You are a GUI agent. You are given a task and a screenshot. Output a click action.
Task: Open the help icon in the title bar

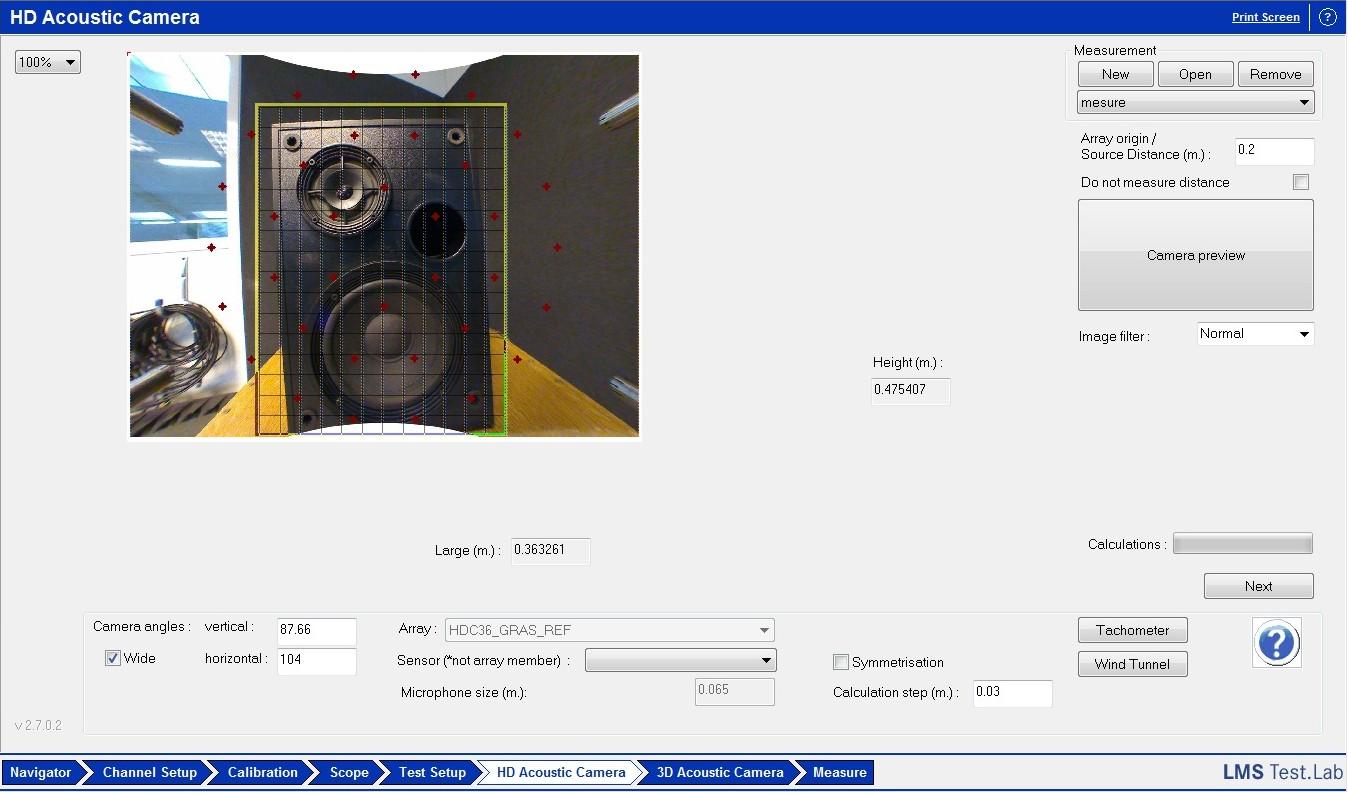click(x=1328, y=17)
